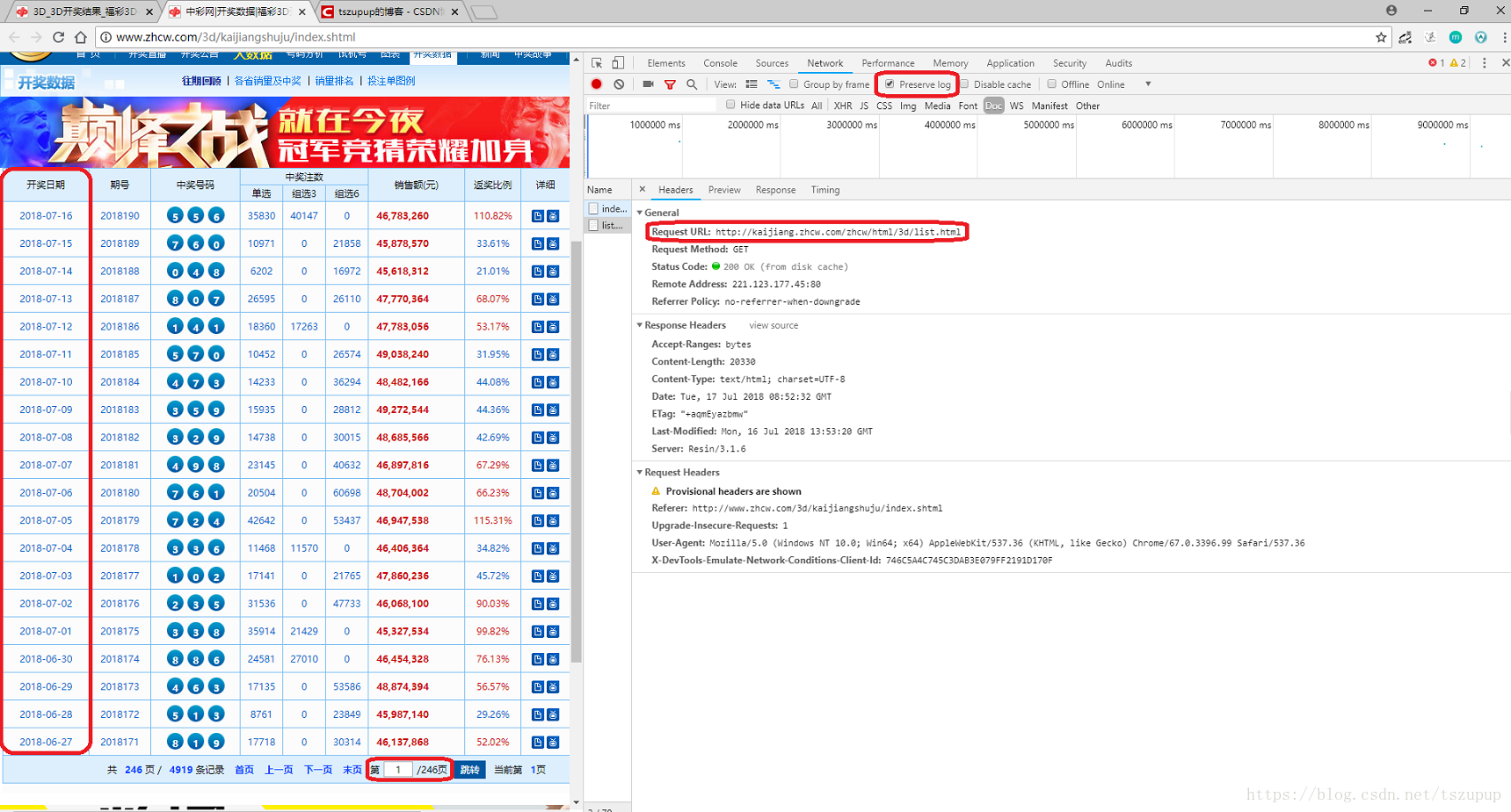The width and height of the screenshot is (1511, 812).
Task: Go to next page with 下一页 link
Action: [x=318, y=770]
